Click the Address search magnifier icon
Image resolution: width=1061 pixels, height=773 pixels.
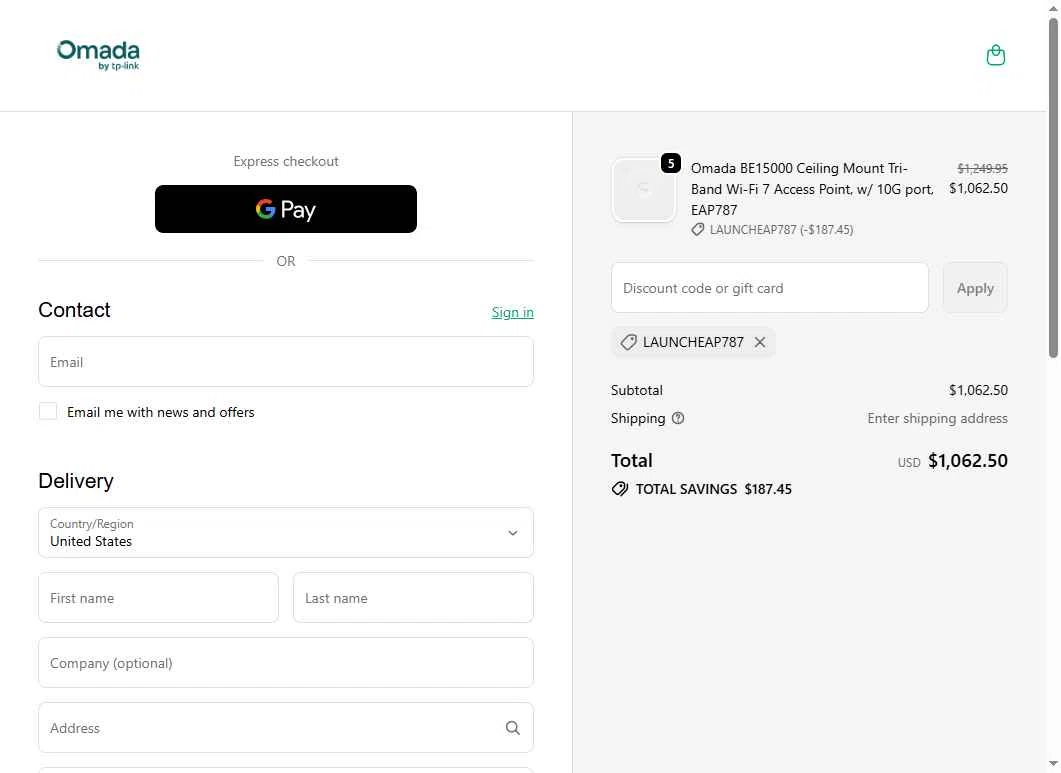tap(513, 728)
